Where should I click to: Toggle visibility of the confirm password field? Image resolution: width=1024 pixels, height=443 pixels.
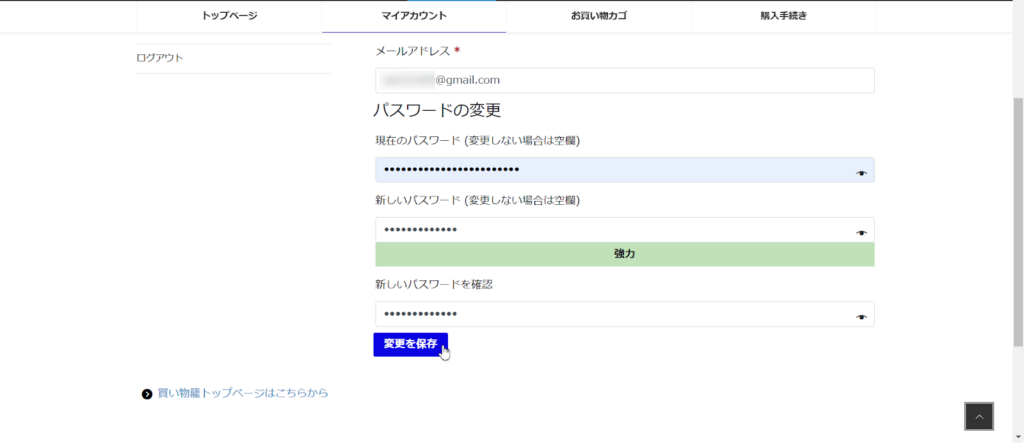click(861, 317)
